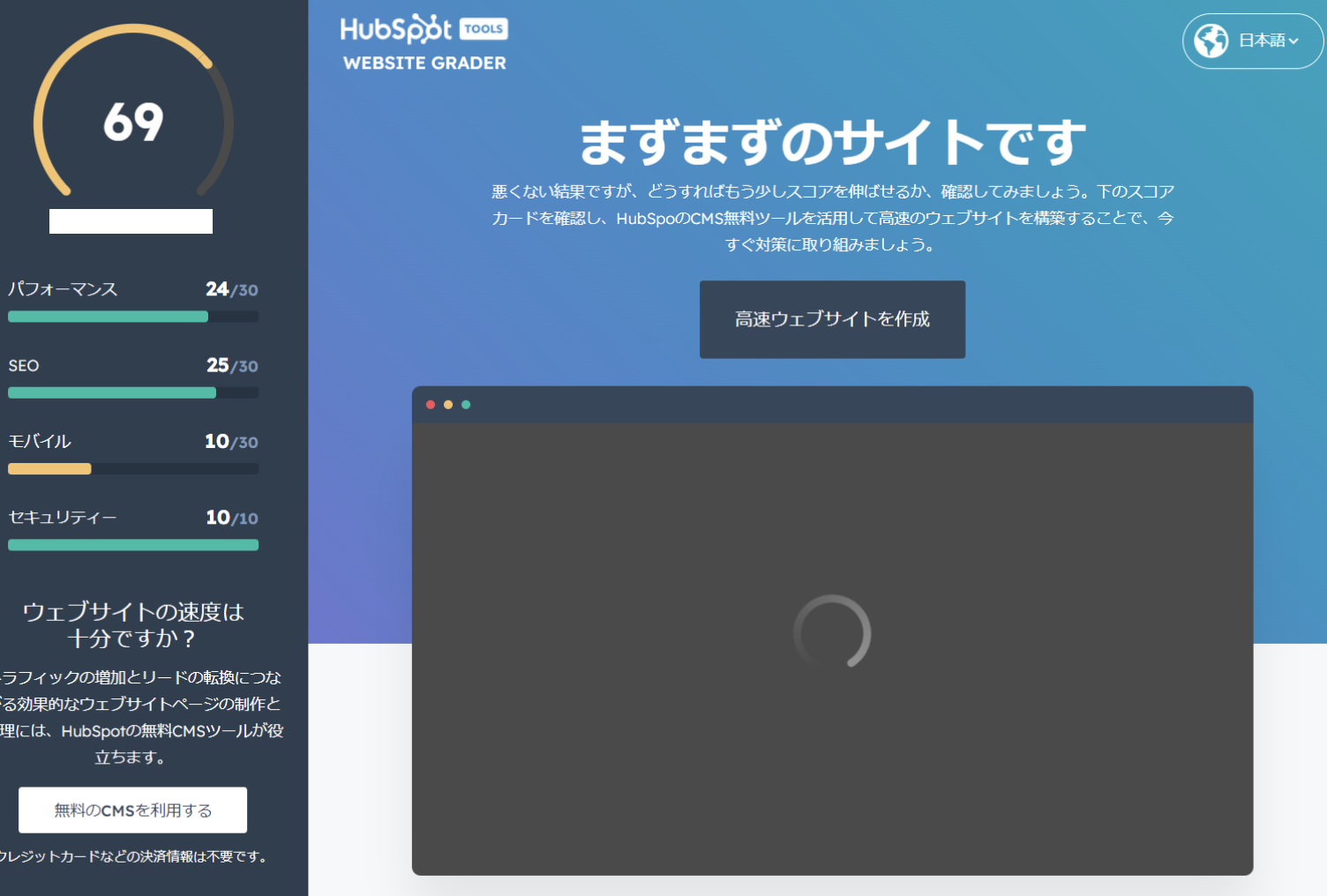1327x896 pixels.
Task: Click the website preview thumbnail area
Action: [832, 649]
